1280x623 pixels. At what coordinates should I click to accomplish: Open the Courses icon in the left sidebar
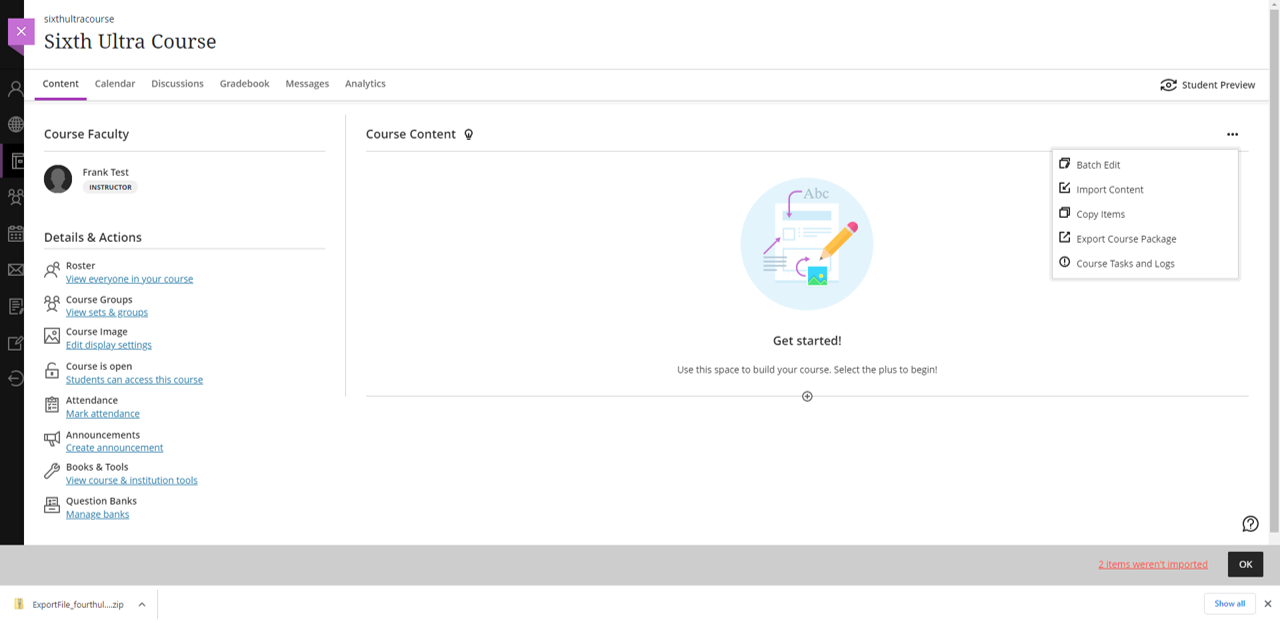click(x=17, y=161)
